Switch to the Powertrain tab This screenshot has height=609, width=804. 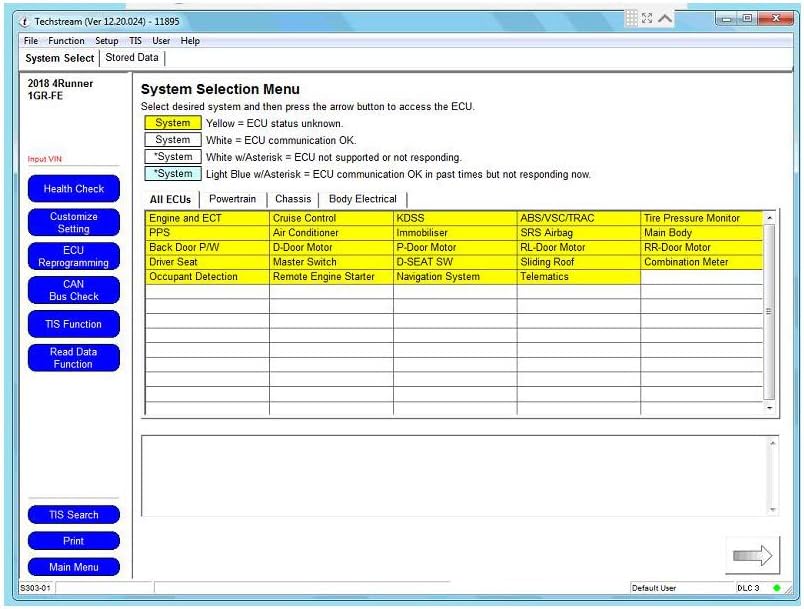click(232, 199)
